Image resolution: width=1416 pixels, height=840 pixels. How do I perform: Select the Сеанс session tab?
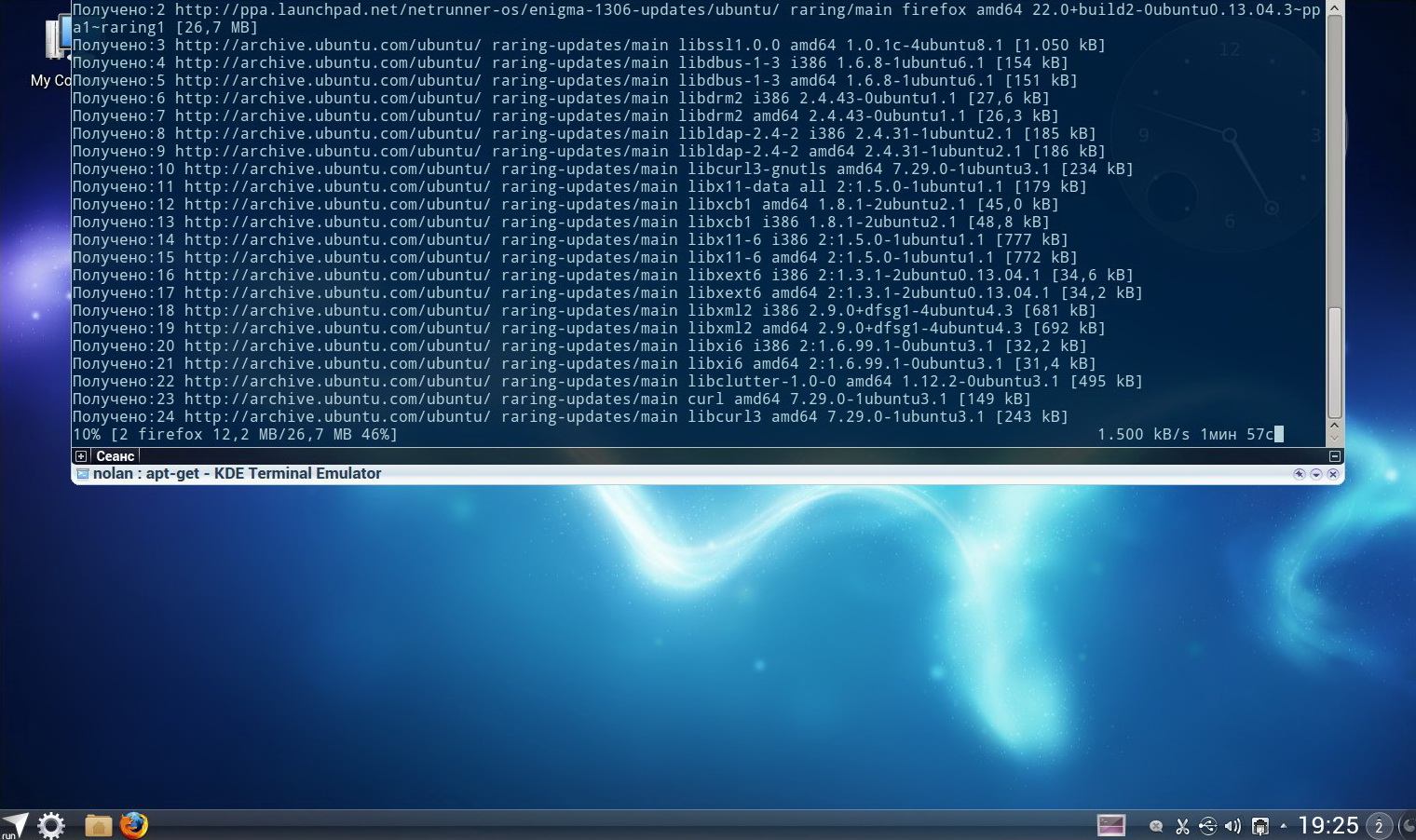(115, 456)
